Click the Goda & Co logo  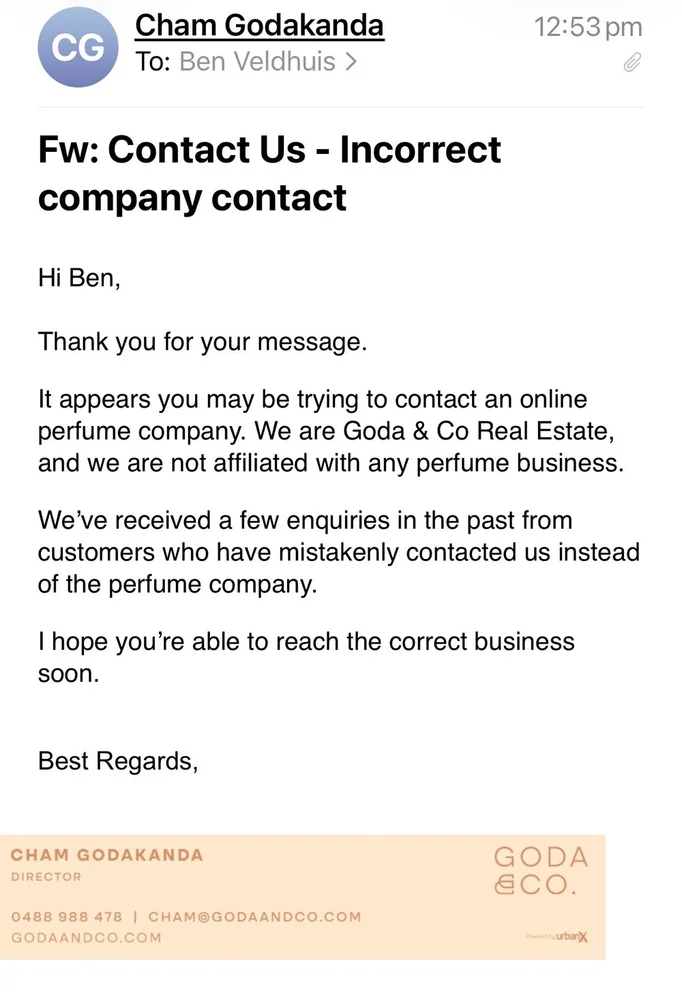pyautogui.click(x=541, y=871)
